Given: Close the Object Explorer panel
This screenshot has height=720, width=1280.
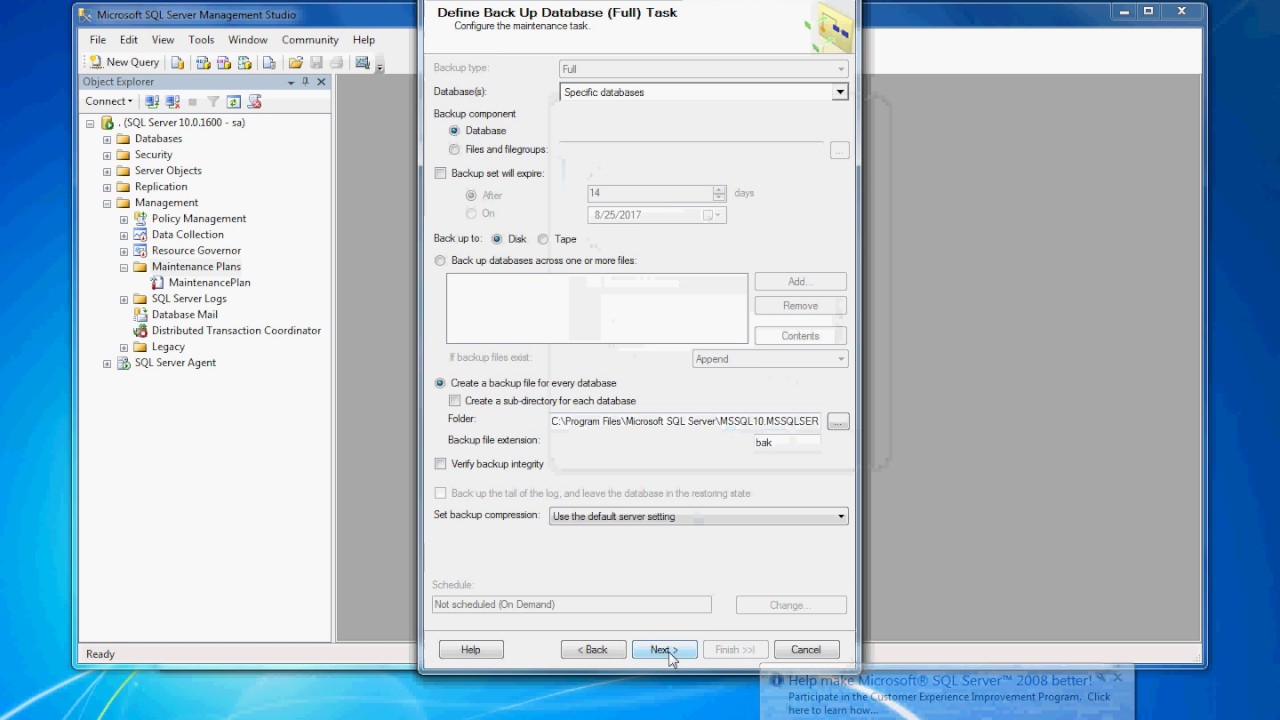Looking at the screenshot, I should click(x=321, y=82).
